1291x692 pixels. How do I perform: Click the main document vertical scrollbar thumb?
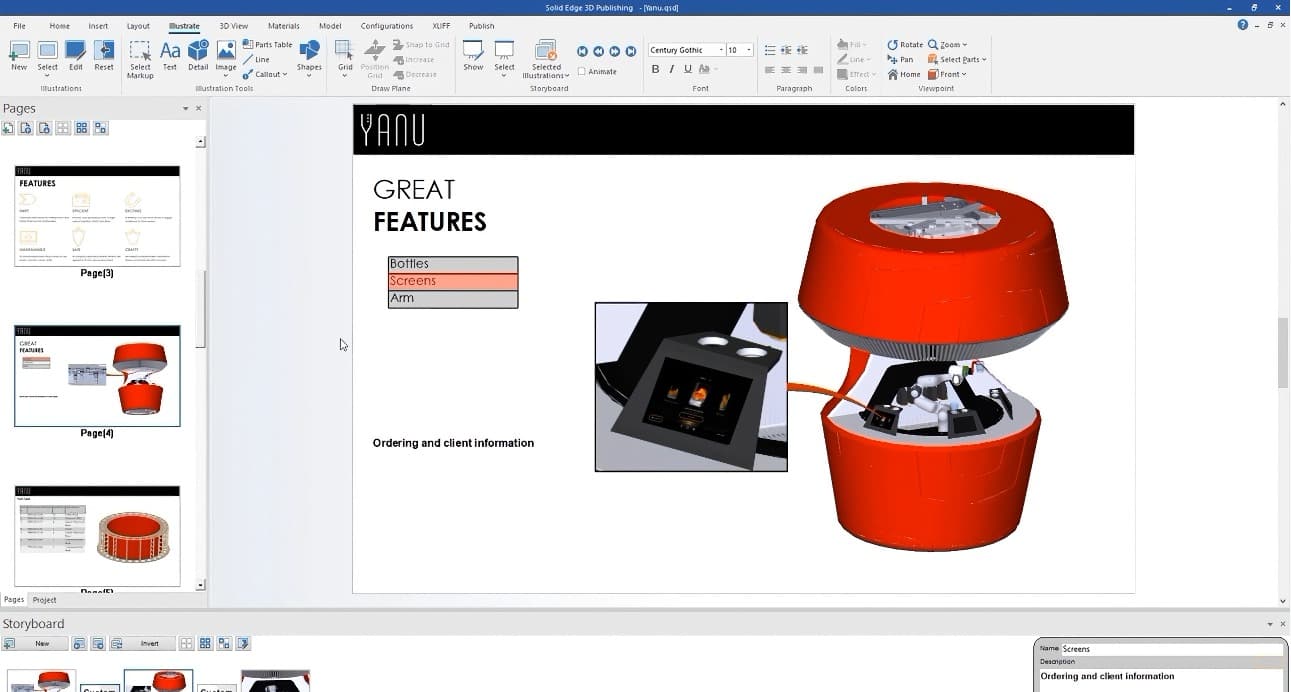[1284, 353]
